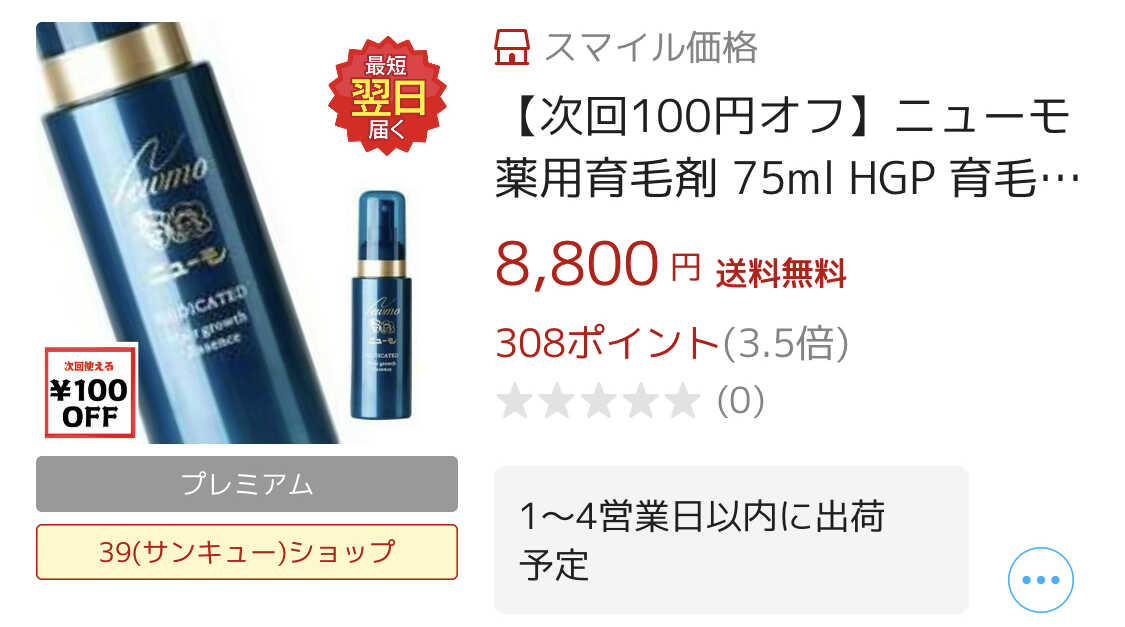Select the small Newmo bottle image

point(381,304)
